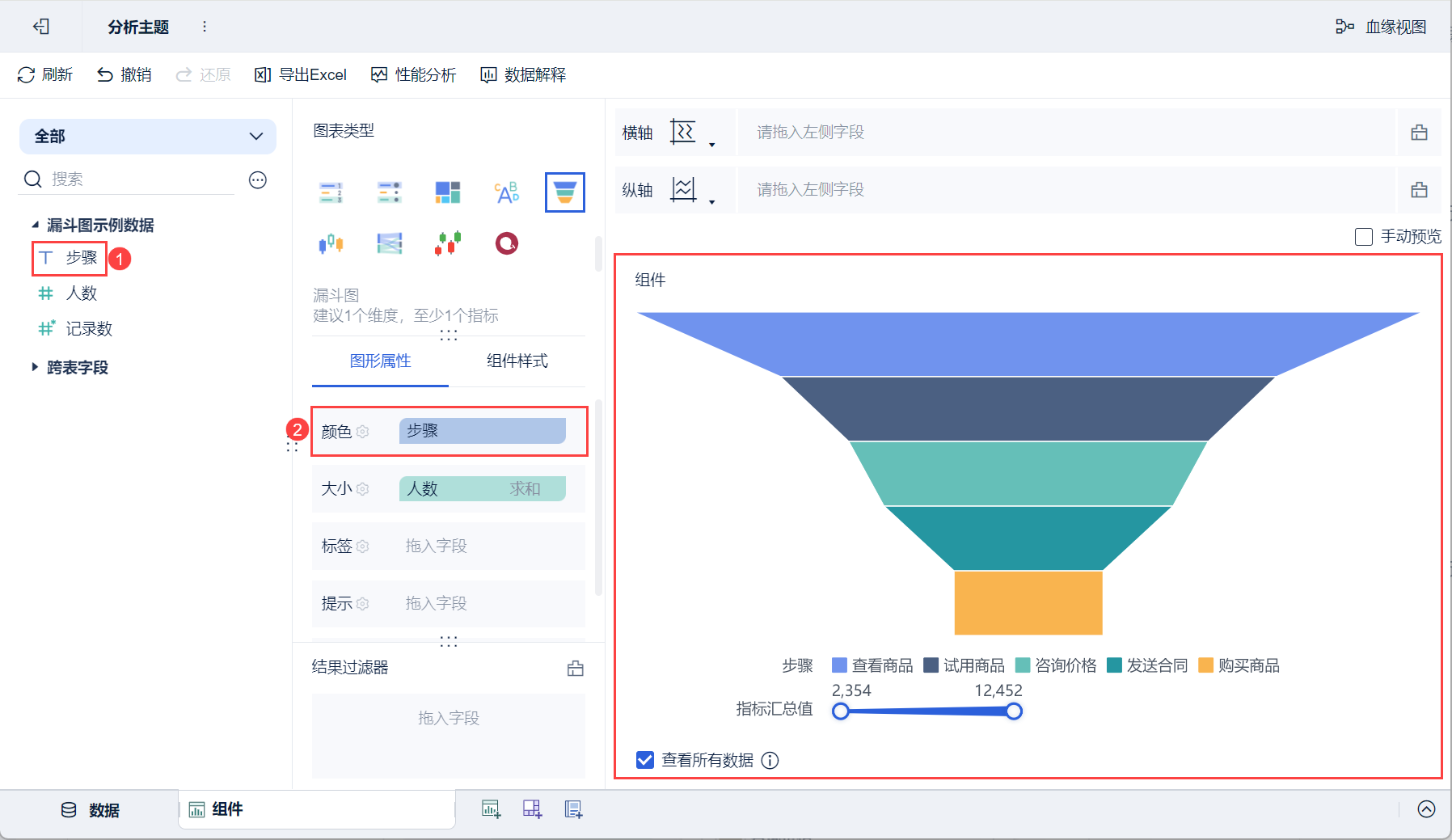Enable the 手动预览 checkbox

click(x=1364, y=237)
